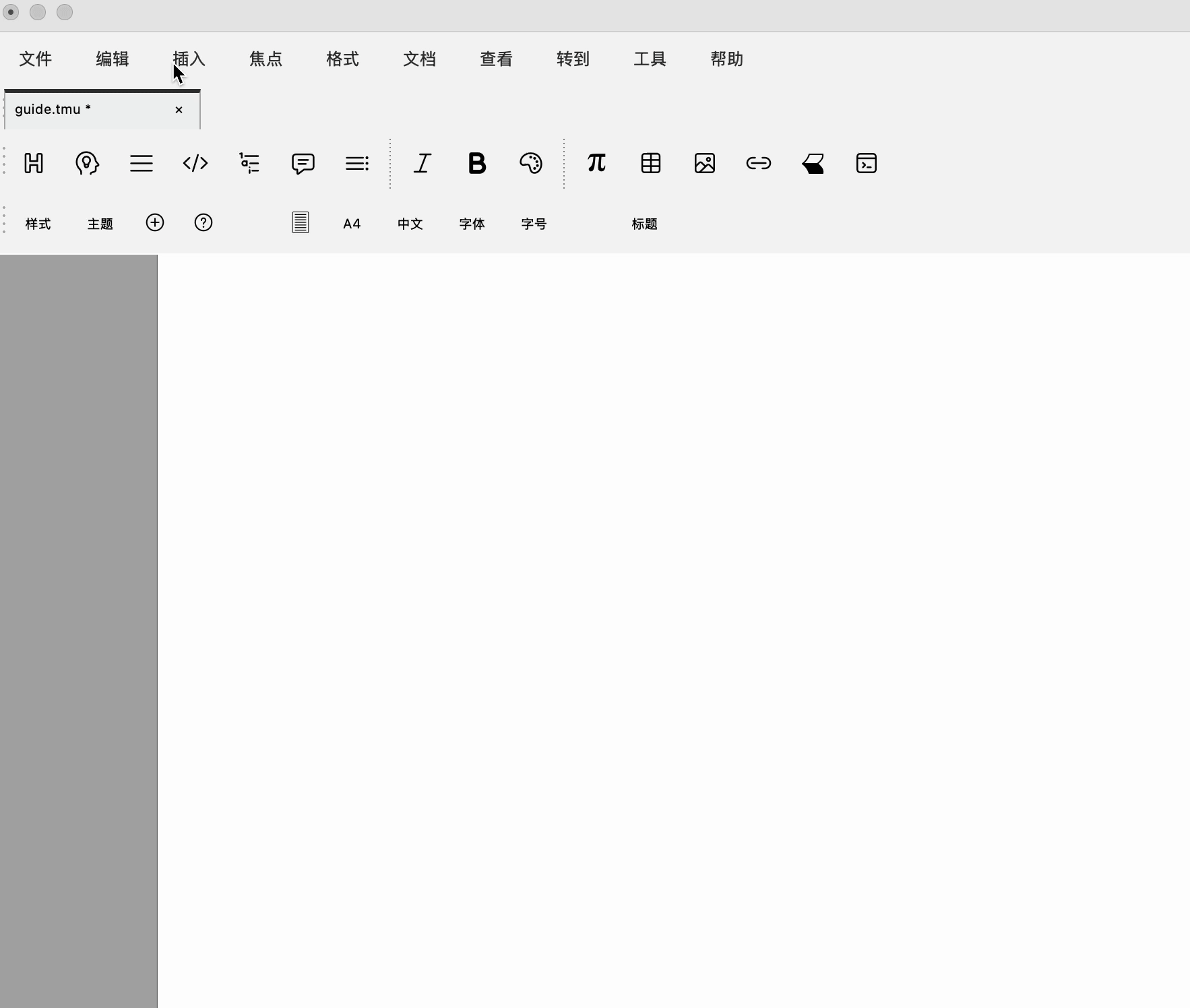Insert an image using picture icon
Screen dimensions: 1190x1008
tap(705, 163)
